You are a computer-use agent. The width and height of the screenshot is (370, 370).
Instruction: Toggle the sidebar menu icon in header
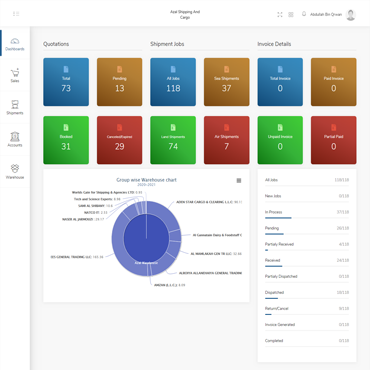click(x=16, y=14)
